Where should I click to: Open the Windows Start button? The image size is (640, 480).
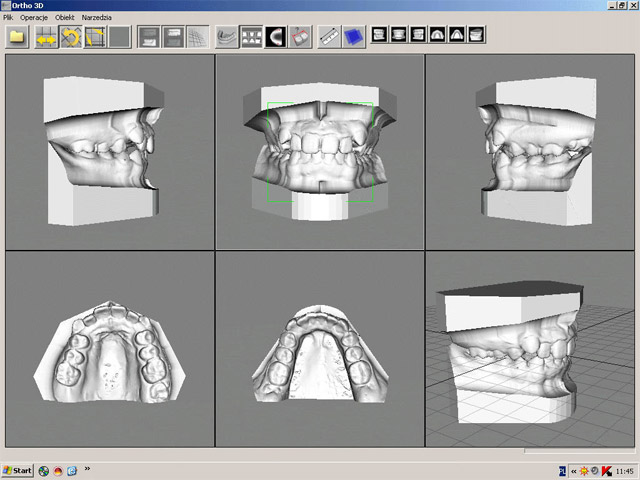click(17, 471)
